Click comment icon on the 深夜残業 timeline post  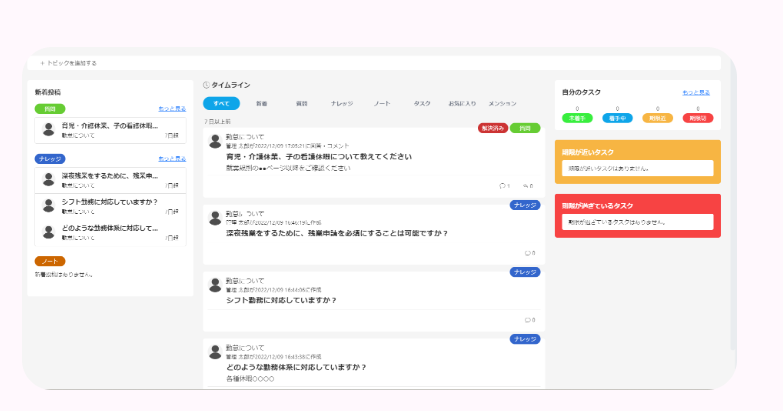pos(528,253)
